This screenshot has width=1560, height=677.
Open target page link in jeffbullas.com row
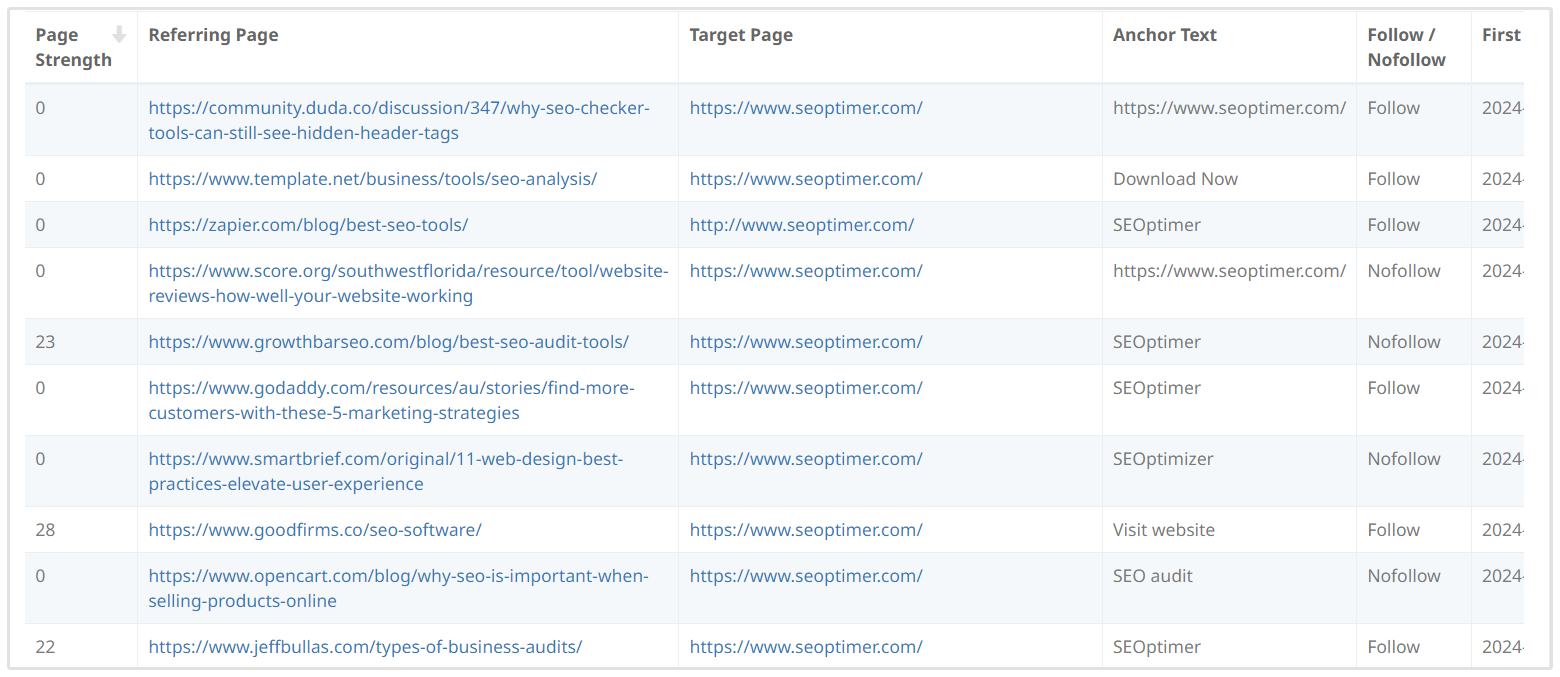point(805,647)
